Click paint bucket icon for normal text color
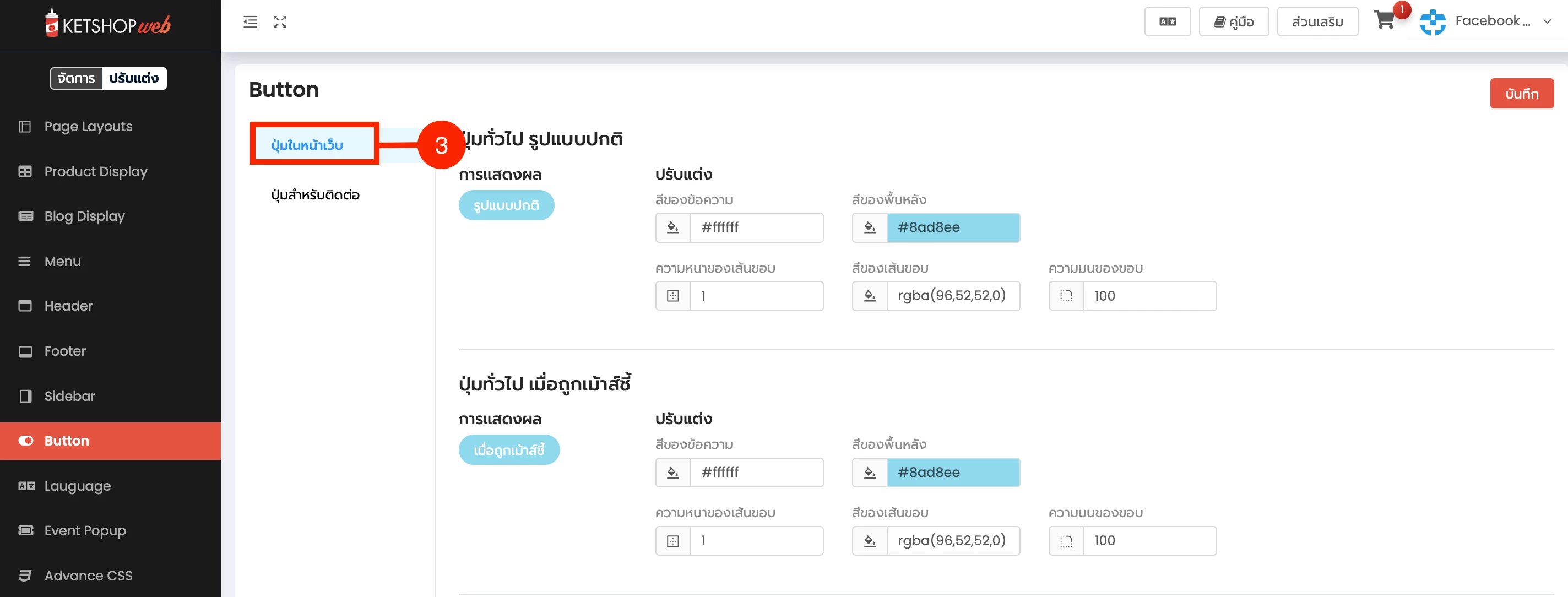This screenshot has width=1568, height=597. point(672,227)
